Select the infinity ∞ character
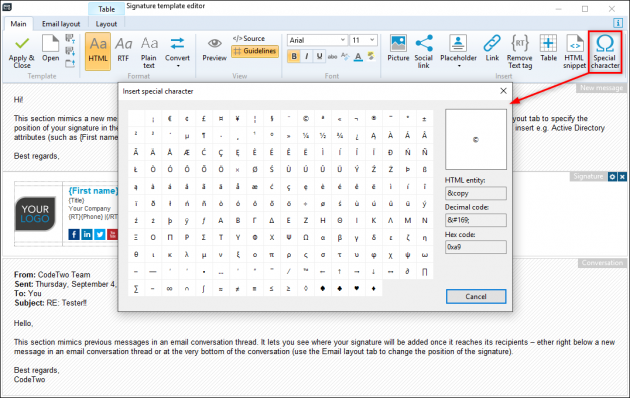 click(x=170, y=289)
